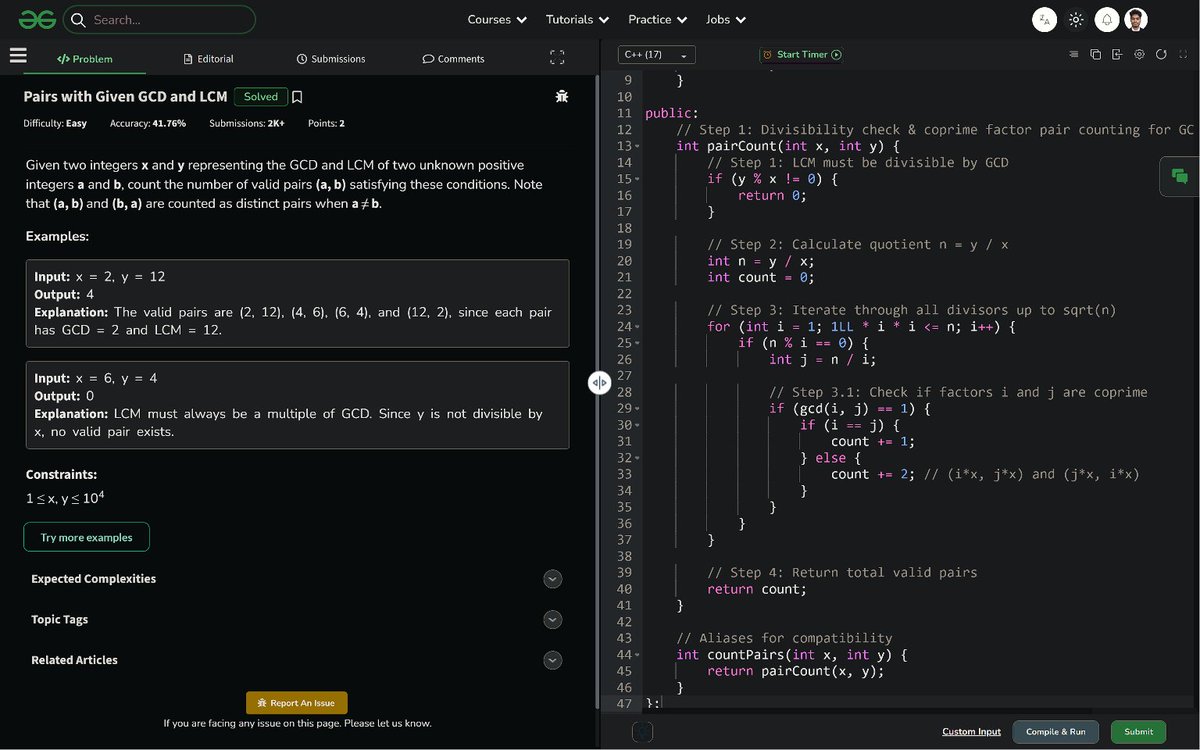
Task: Select the Problem tab
Action: point(85,59)
